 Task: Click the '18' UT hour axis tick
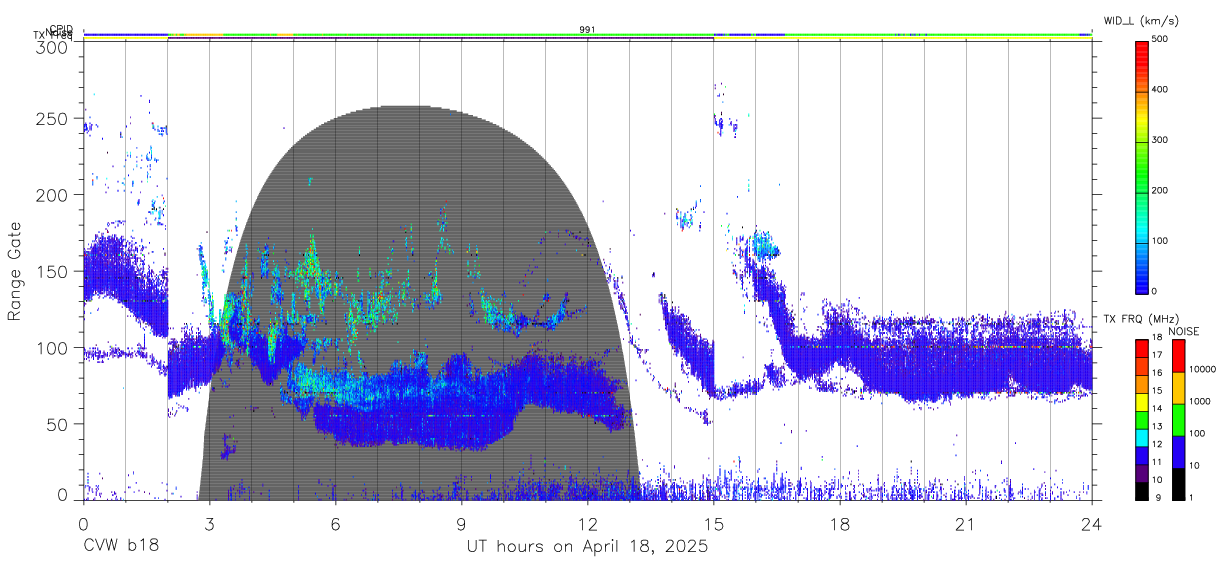point(839,523)
